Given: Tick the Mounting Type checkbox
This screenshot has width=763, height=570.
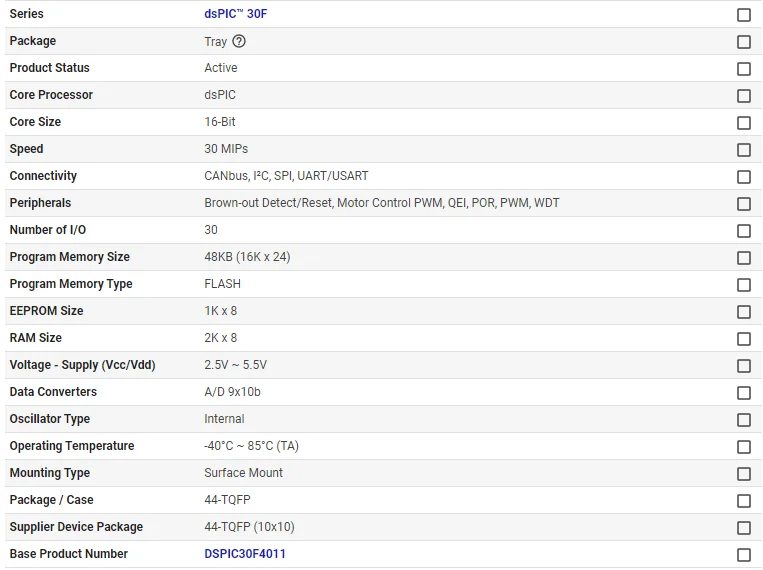Looking at the screenshot, I should click(x=744, y=474).
